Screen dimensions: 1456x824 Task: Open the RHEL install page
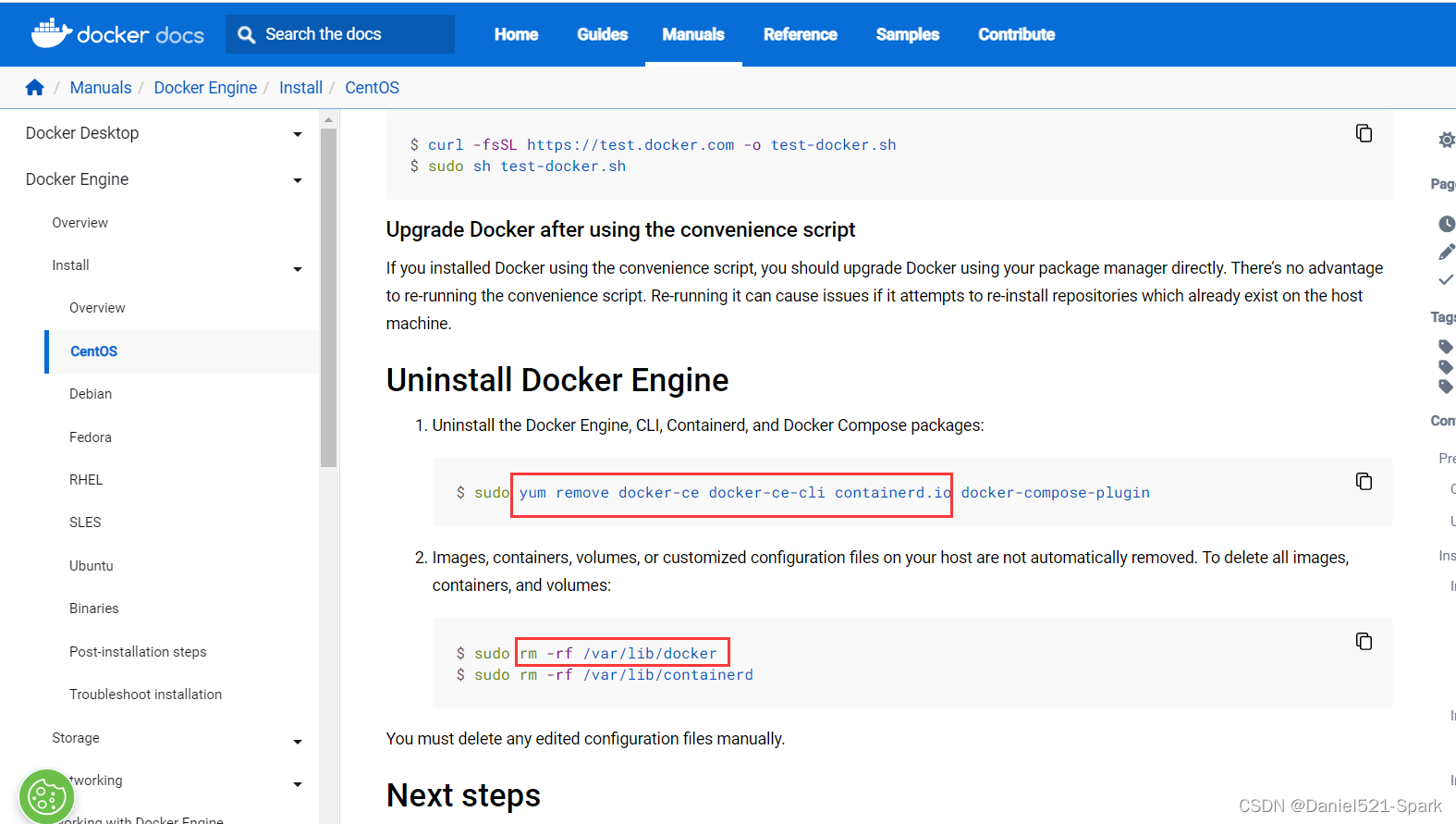coord(86,480)
